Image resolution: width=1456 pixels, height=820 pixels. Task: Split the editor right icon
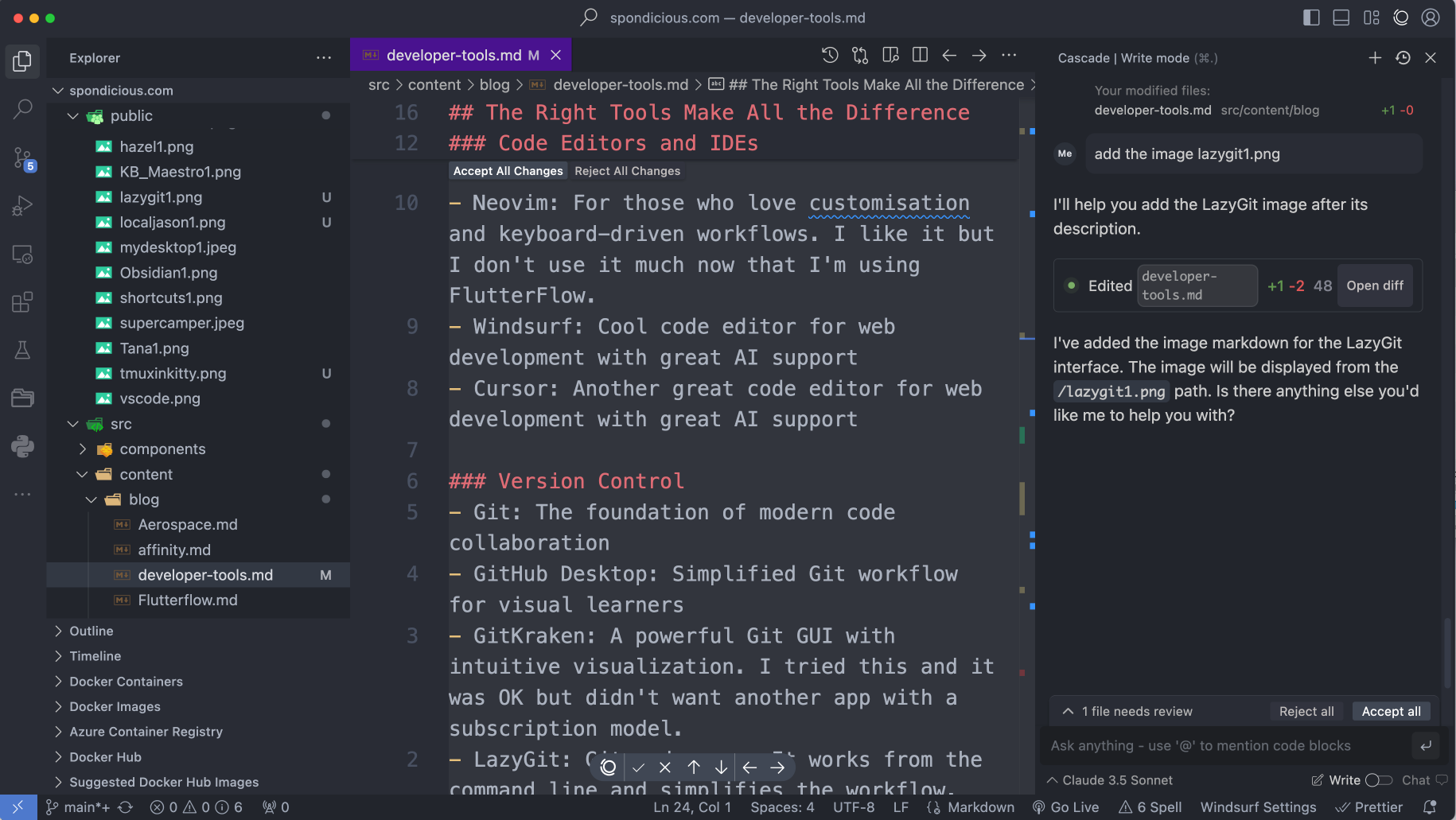(x=920, y=55)
